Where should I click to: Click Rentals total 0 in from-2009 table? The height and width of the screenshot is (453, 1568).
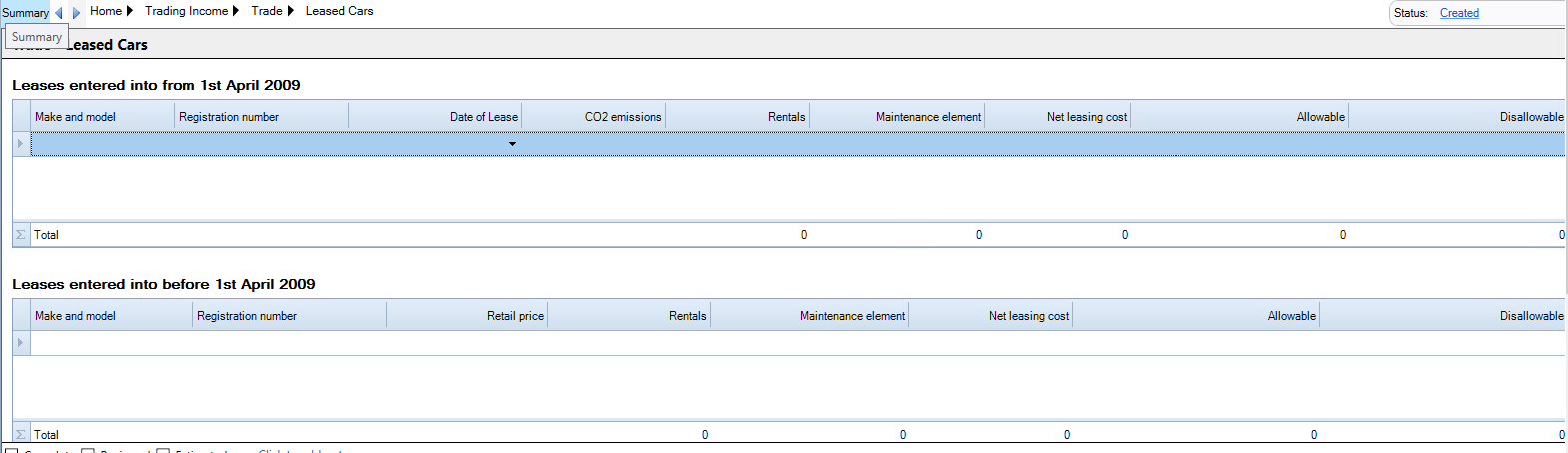804,235
